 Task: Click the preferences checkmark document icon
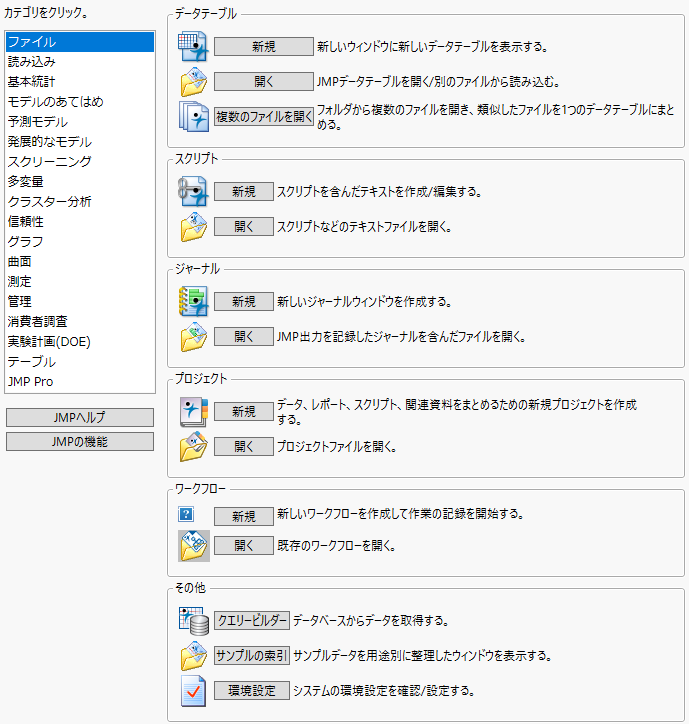point(193,691)
